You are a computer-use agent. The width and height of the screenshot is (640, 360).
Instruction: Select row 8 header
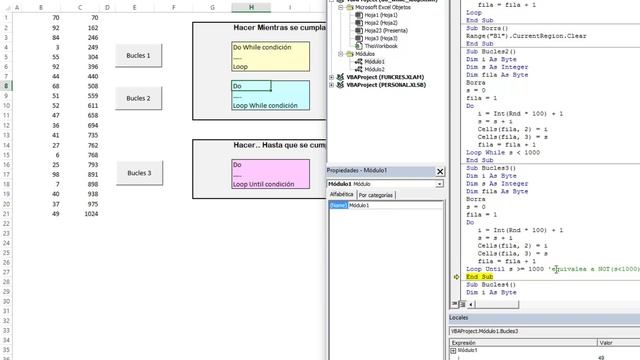click(x=6, y=86)
